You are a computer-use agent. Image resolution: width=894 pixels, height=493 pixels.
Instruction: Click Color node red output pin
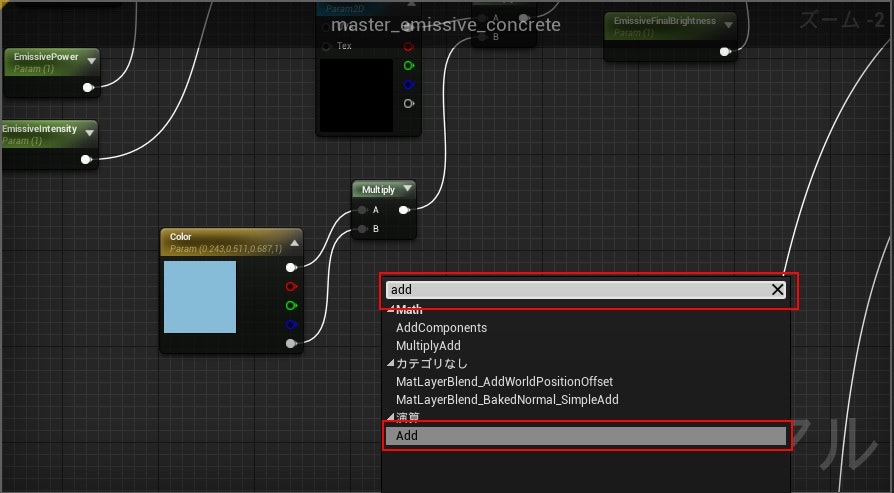pyautogui.click(x=291, y=286)
